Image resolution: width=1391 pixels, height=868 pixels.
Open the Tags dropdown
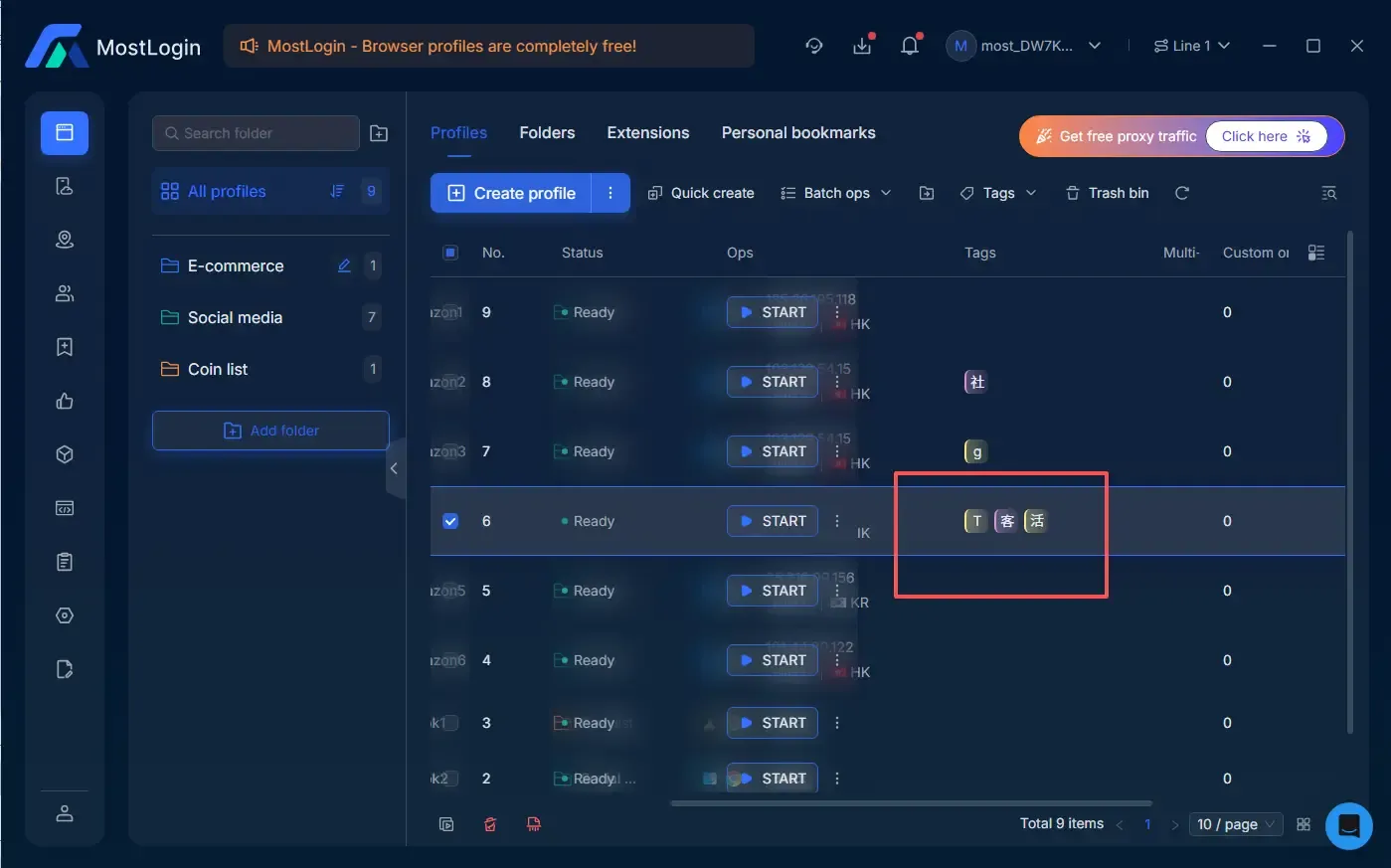pyautogui.click(x=998, y=193)
